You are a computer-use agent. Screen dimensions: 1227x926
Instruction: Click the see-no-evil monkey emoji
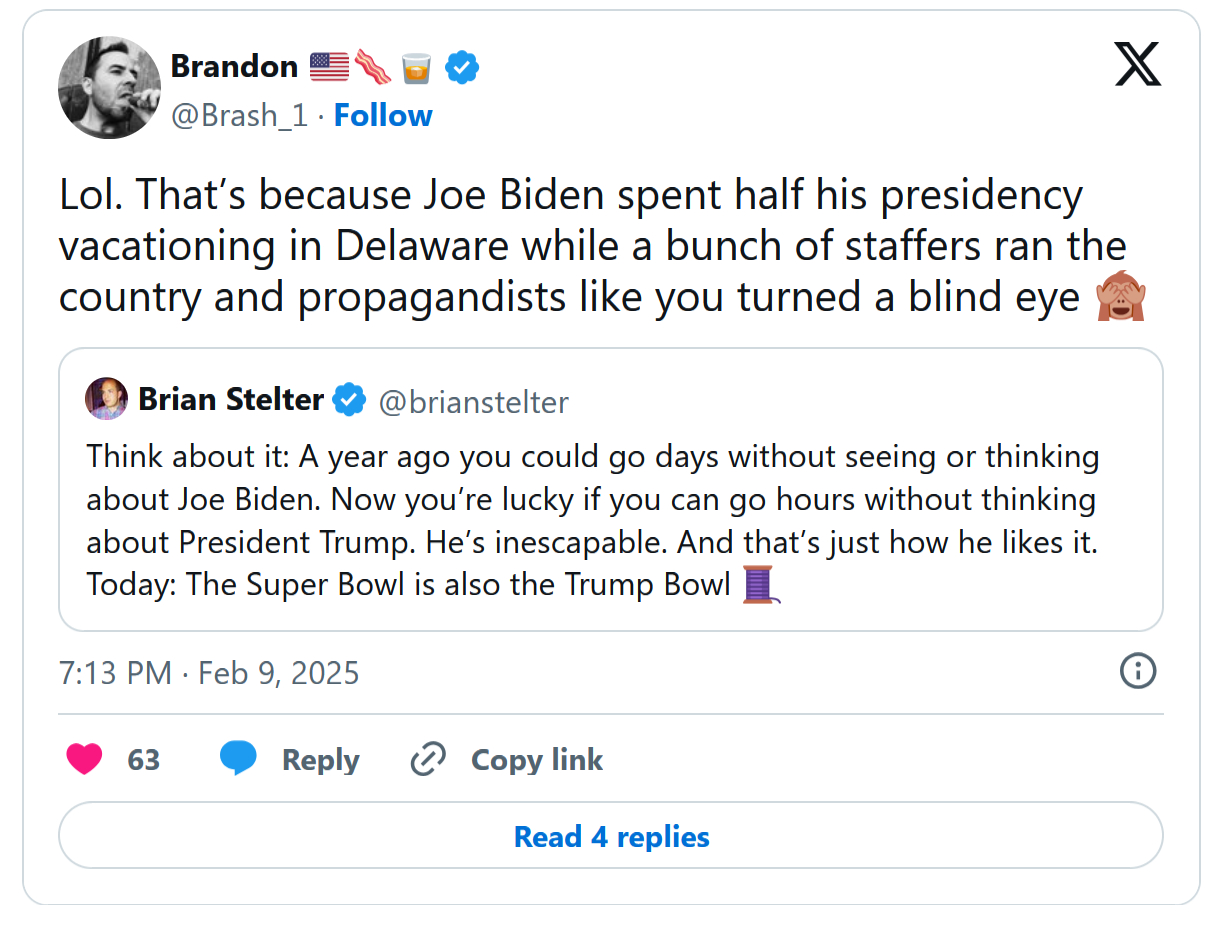[1119, 298]
